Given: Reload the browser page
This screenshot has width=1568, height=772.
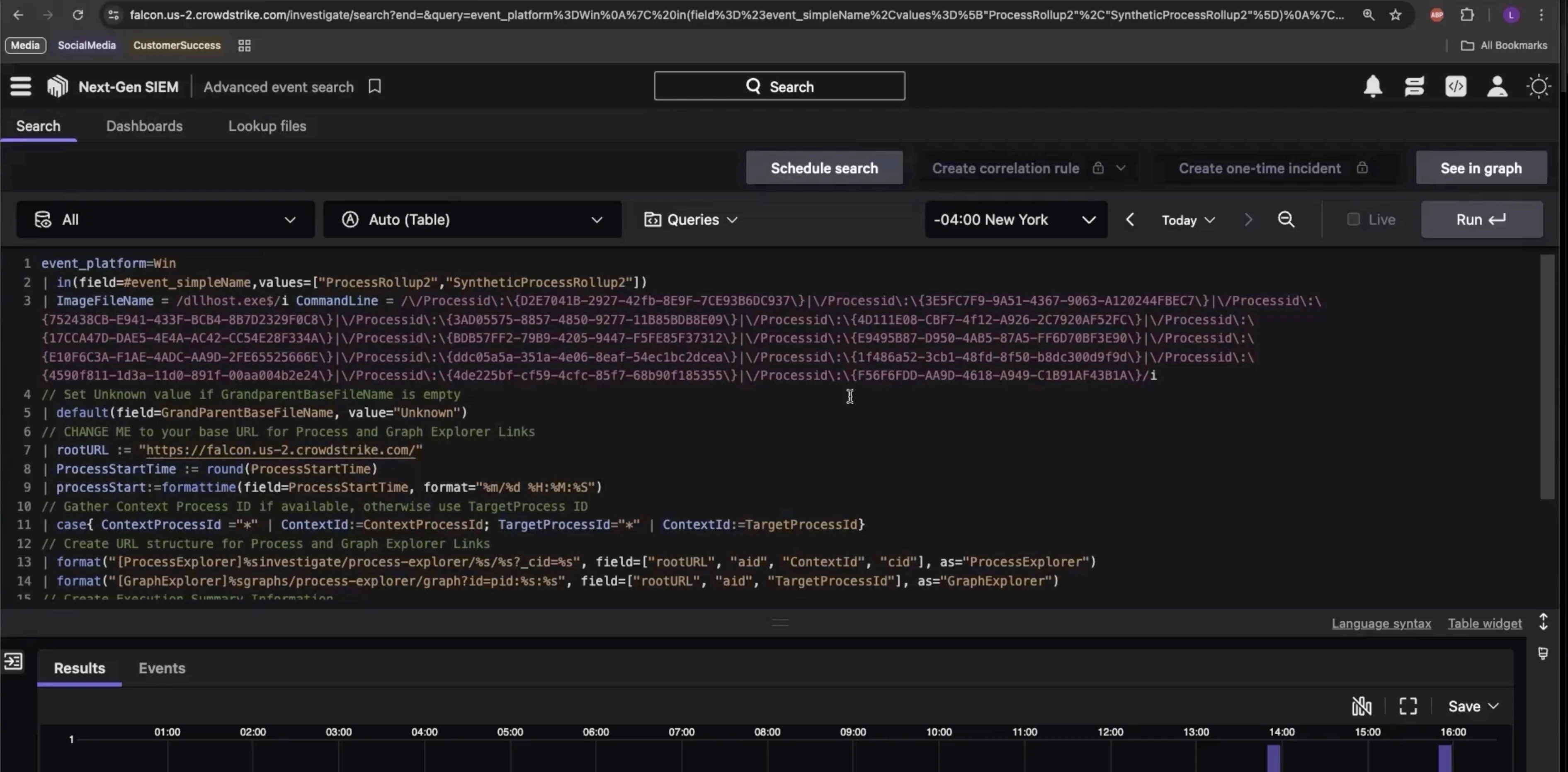Looking at the screenshot, I should (x=77, y=15).
